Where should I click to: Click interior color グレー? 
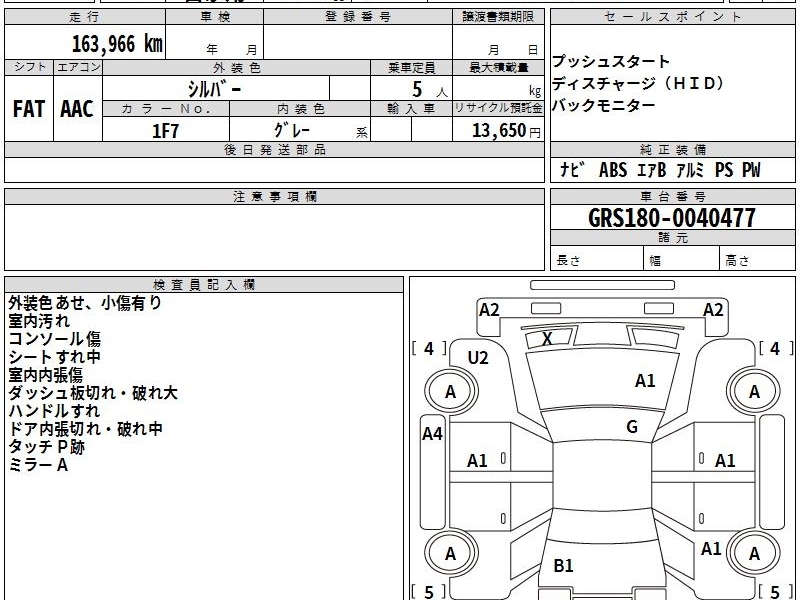point(292,131)
